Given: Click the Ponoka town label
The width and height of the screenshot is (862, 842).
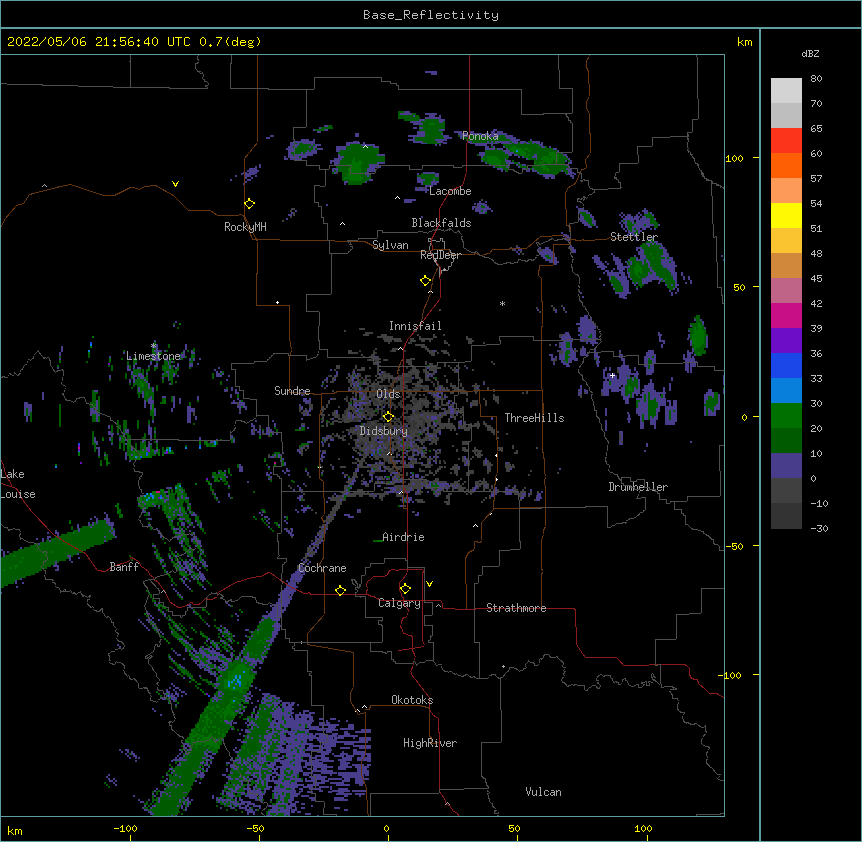Looking at the screenshot, I should click(480, 136).
